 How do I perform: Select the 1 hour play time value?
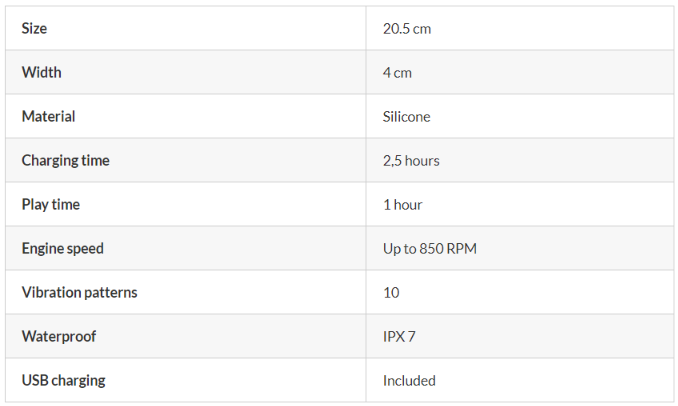(x=403, y=205)
